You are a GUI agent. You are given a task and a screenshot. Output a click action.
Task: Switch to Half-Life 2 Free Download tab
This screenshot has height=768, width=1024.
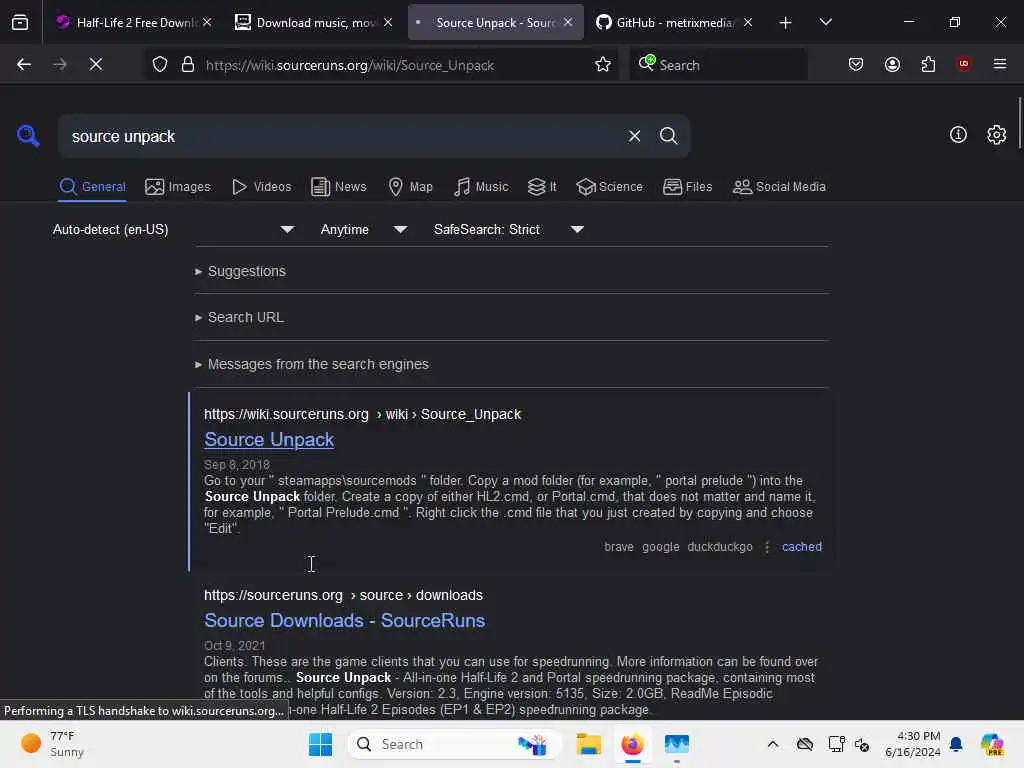coord(134,22)
